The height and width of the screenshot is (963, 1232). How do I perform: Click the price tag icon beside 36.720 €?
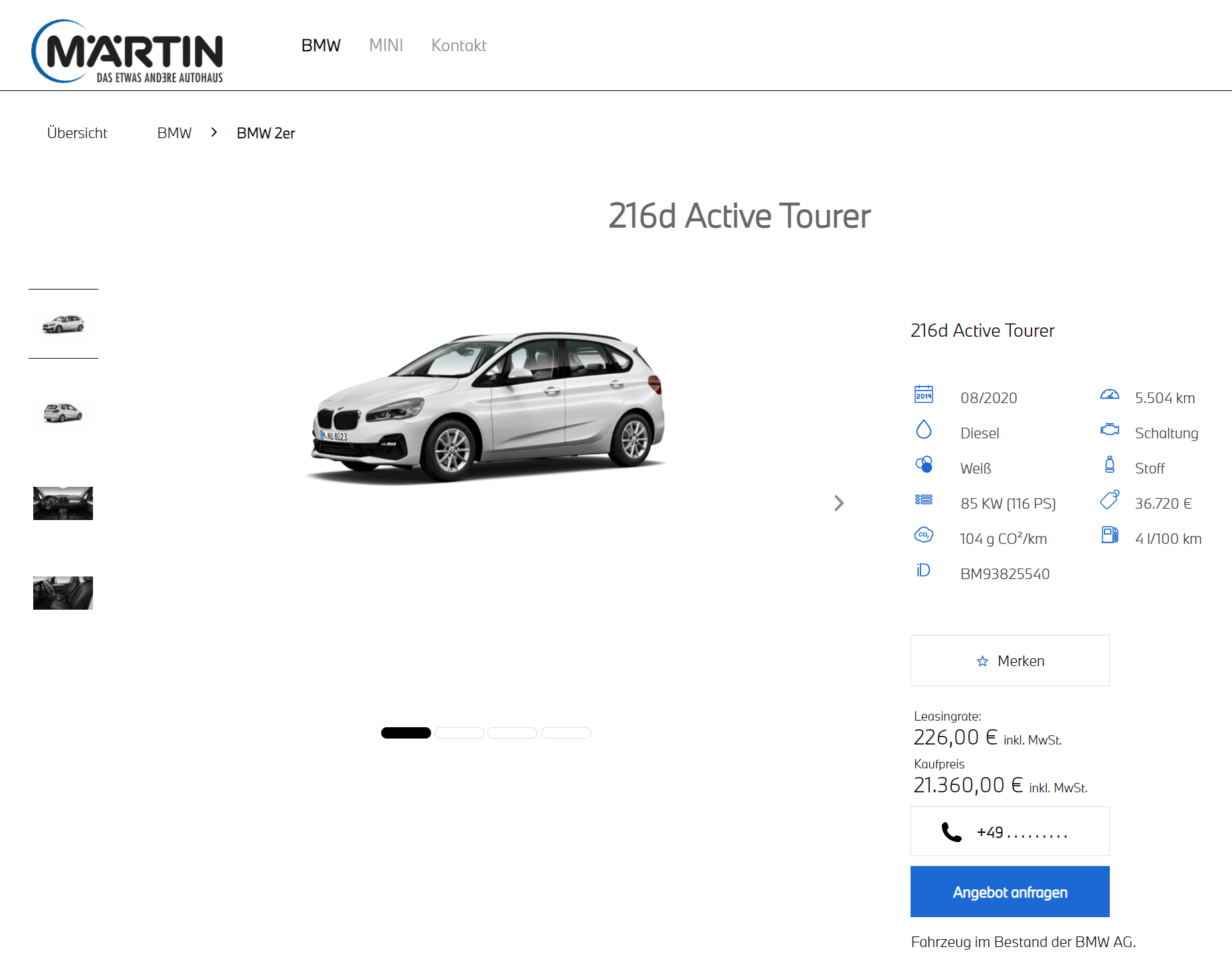coord(1110,499)
